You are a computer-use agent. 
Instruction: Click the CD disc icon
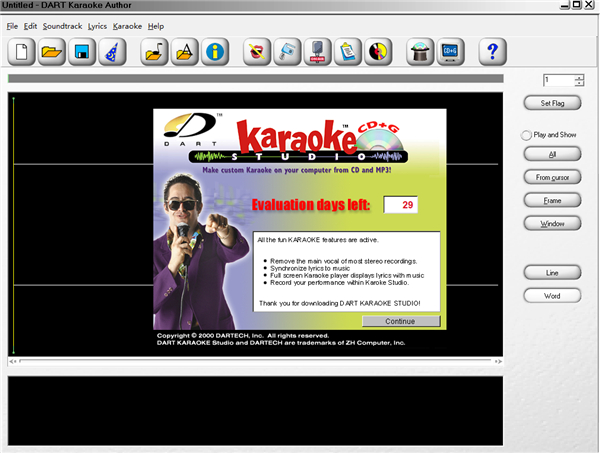[378, 52]
